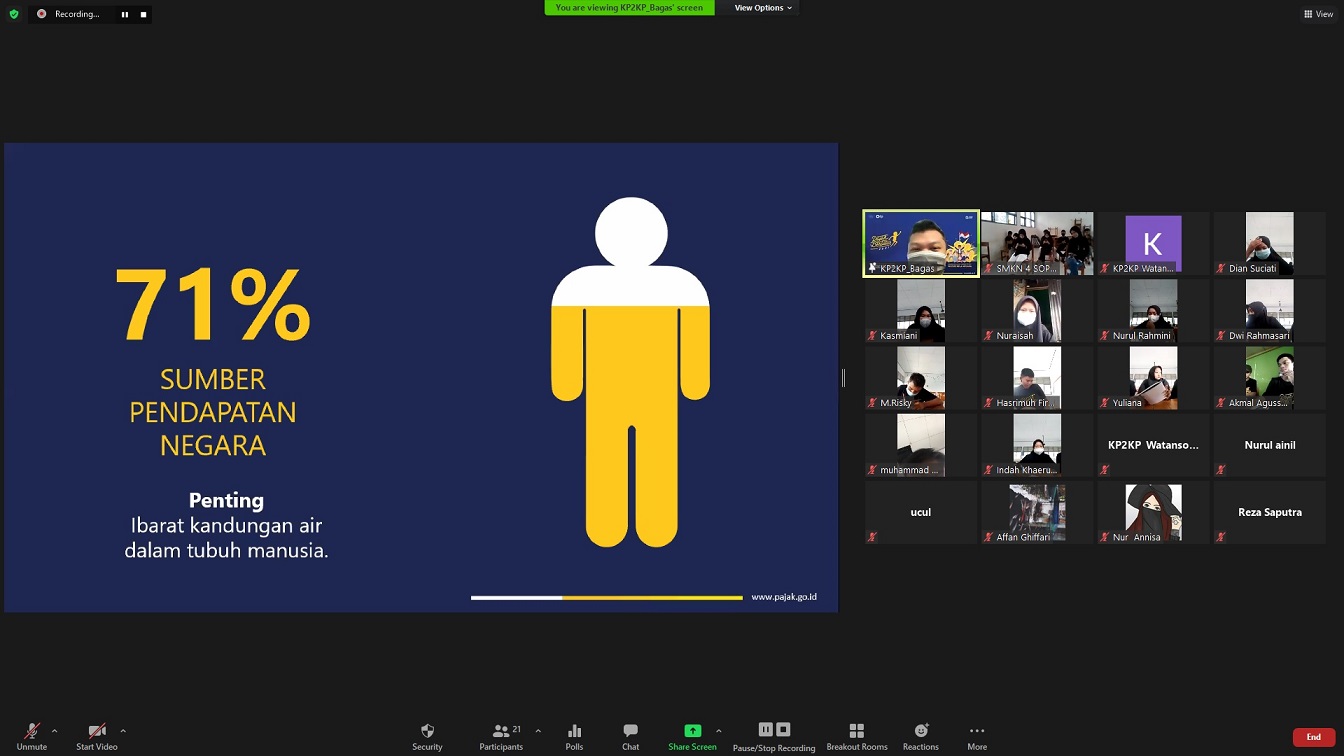Expand video settings arrow next to Start Video

coord(123,731)
